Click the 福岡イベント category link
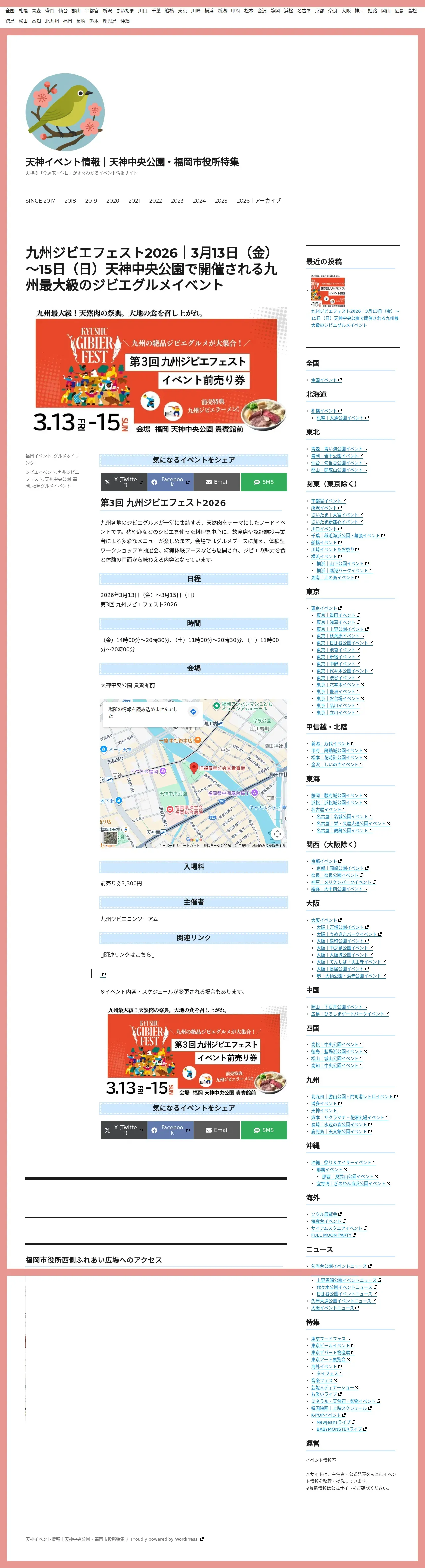The height and width of the screenshot is (1568, 425). pos(38,456)
